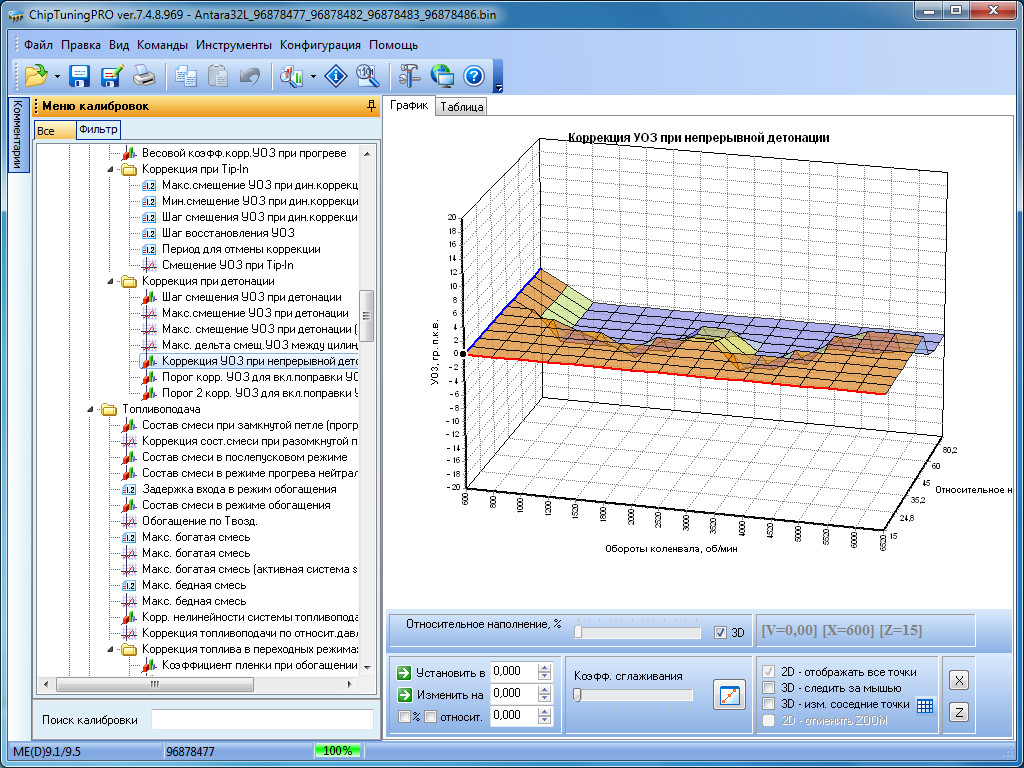Image resolution: width=1024 pixels, height=768 pixels.
Task: Click the interpolation line graph button
Action: 729,695
